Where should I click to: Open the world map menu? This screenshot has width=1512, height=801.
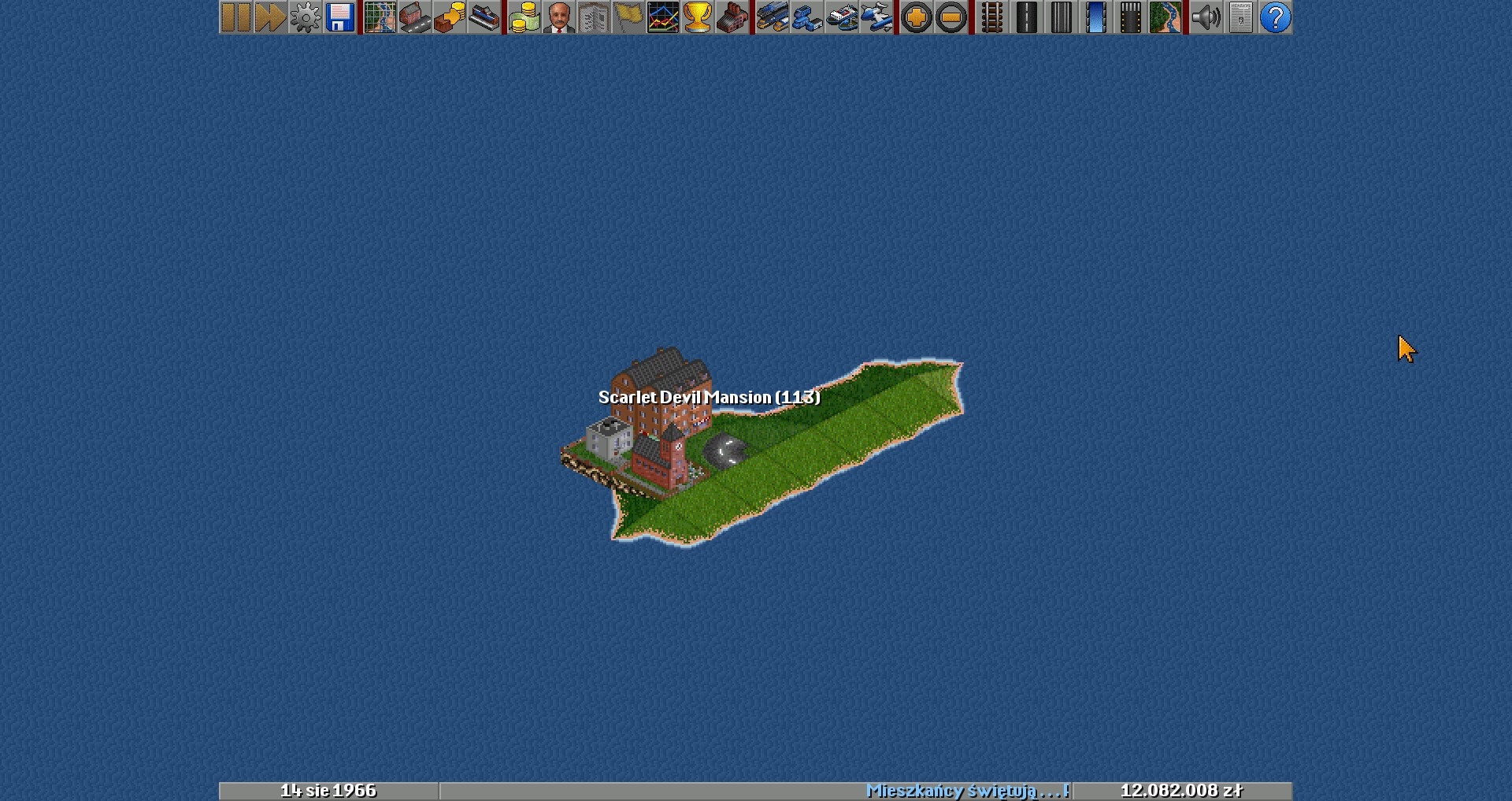pos(380,17)
